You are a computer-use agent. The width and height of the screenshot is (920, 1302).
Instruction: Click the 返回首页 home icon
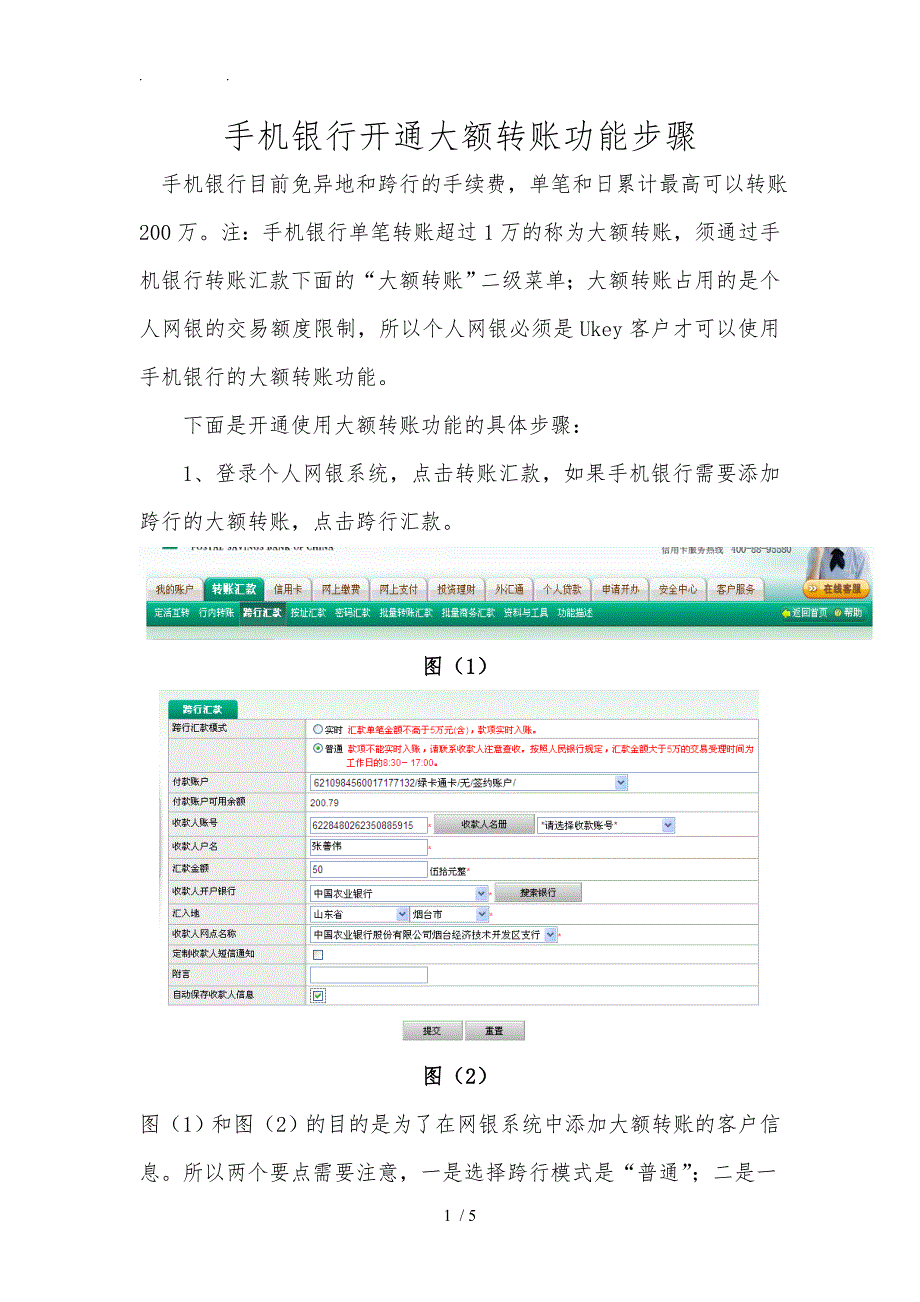point(787,613)
